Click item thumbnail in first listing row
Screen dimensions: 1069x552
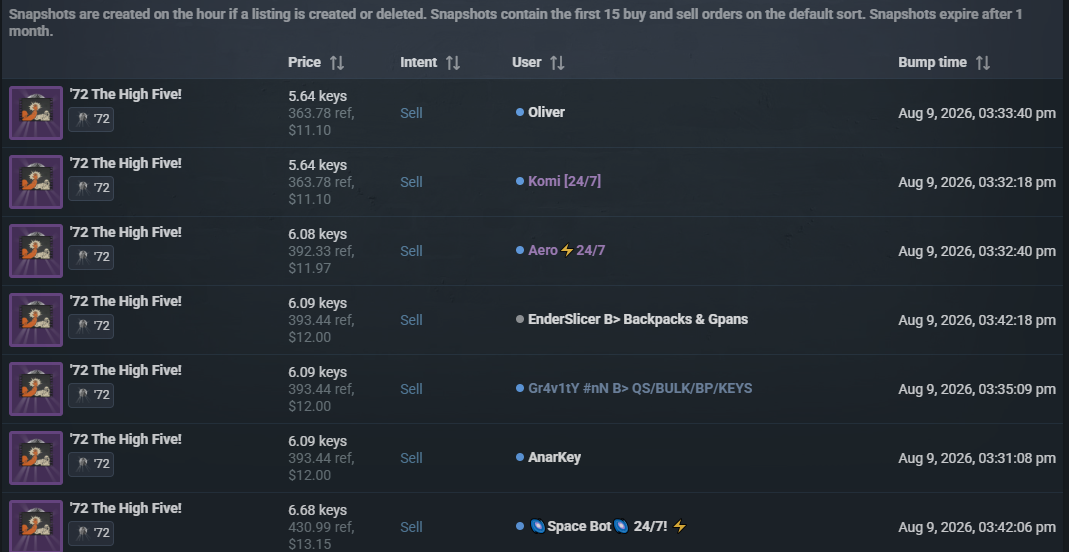(36, 112)
